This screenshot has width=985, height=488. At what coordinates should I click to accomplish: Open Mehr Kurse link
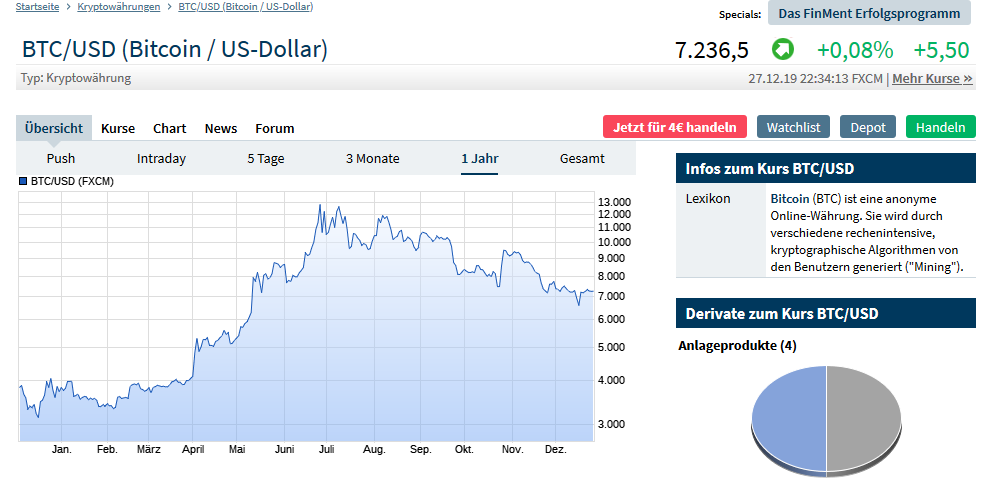tap(932, 78)
